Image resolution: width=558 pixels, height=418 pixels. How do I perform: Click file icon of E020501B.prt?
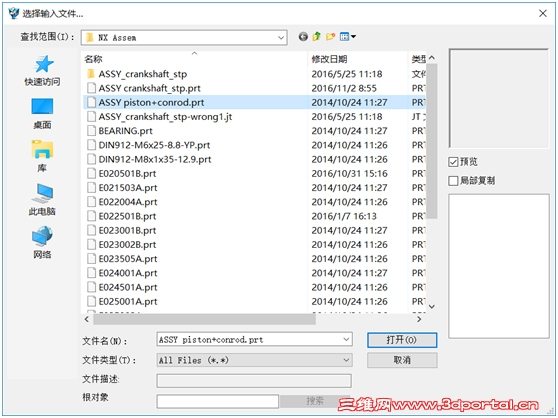point(91,173)
